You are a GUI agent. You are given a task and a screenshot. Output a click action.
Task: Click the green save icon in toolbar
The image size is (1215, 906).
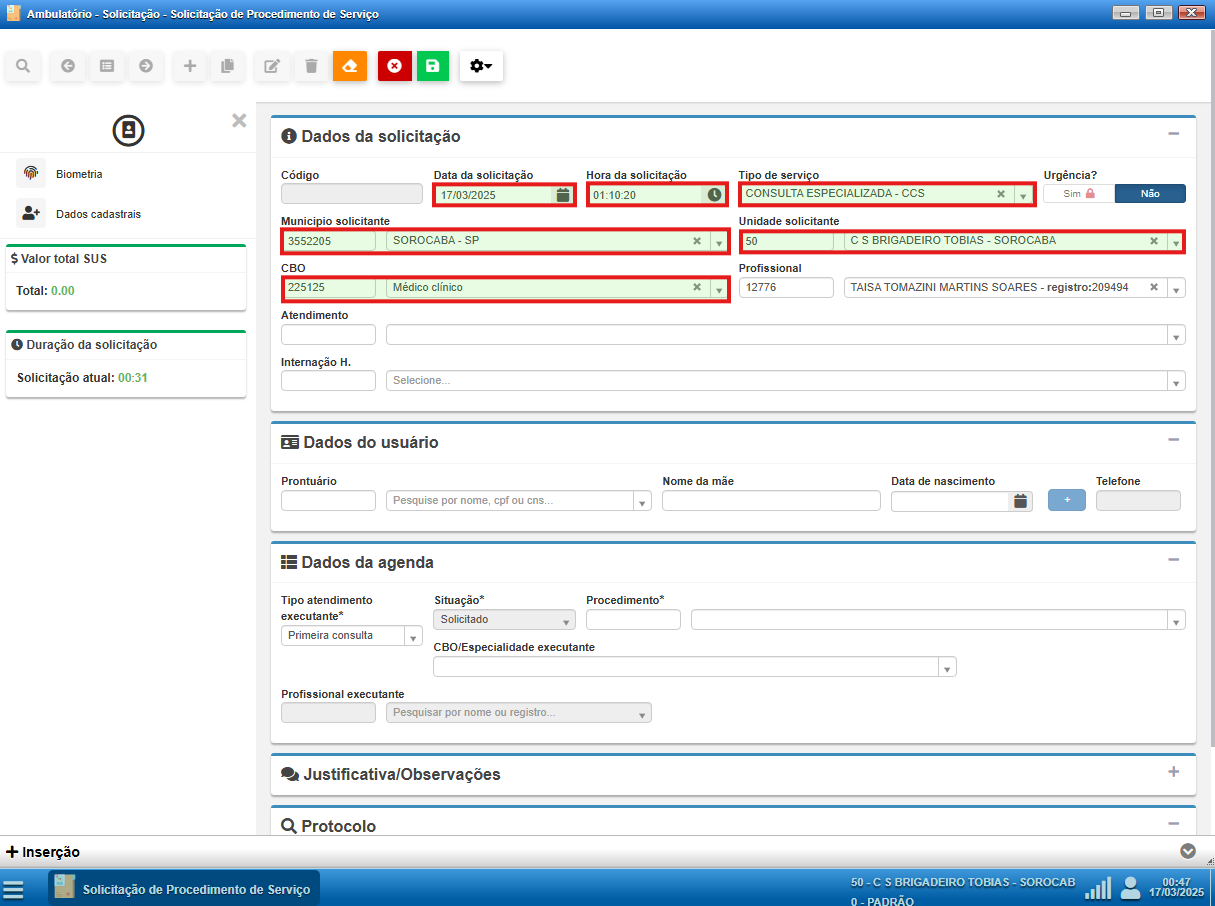coord(432,66)
